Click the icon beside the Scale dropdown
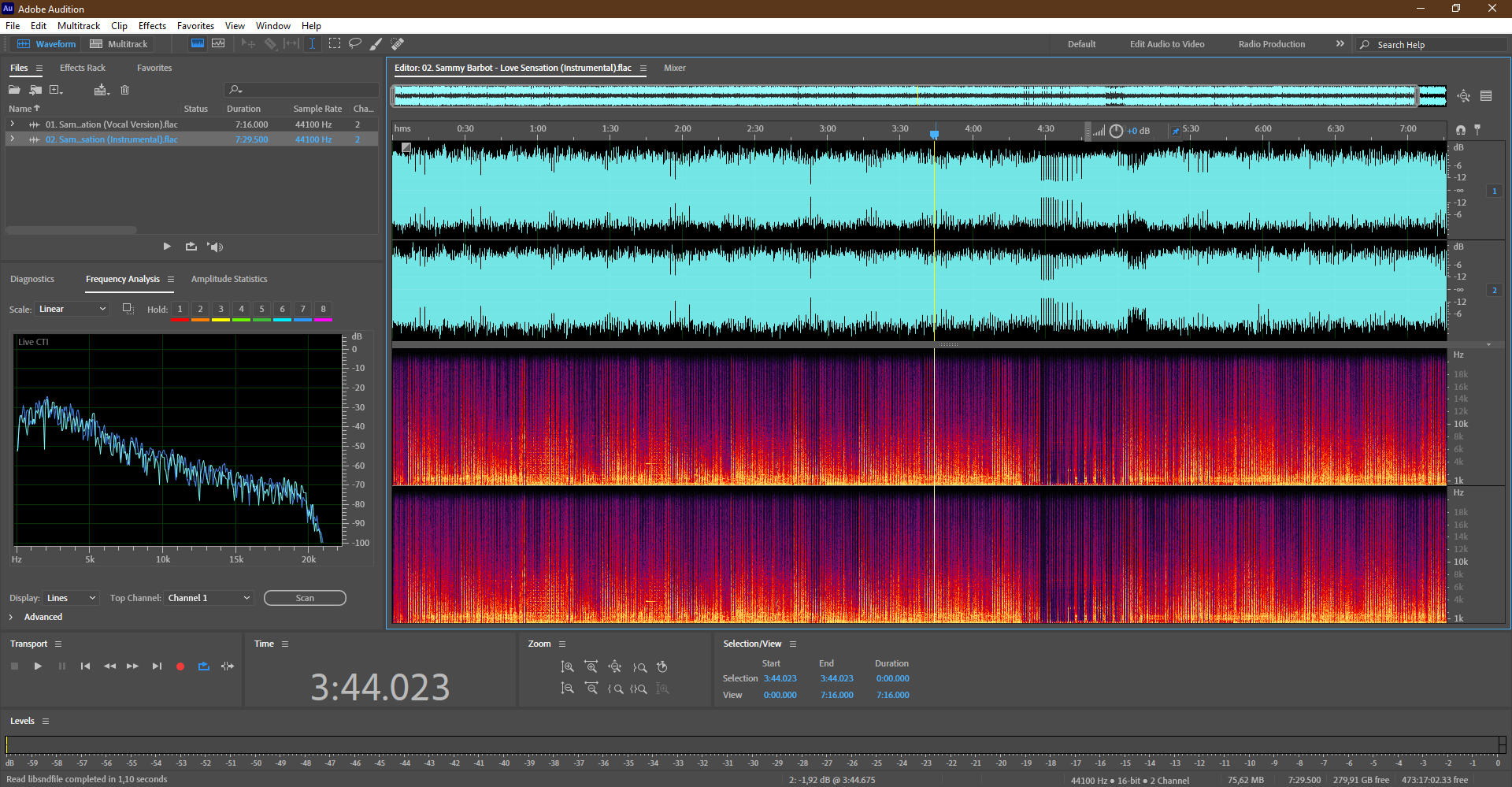 point(128,309)
